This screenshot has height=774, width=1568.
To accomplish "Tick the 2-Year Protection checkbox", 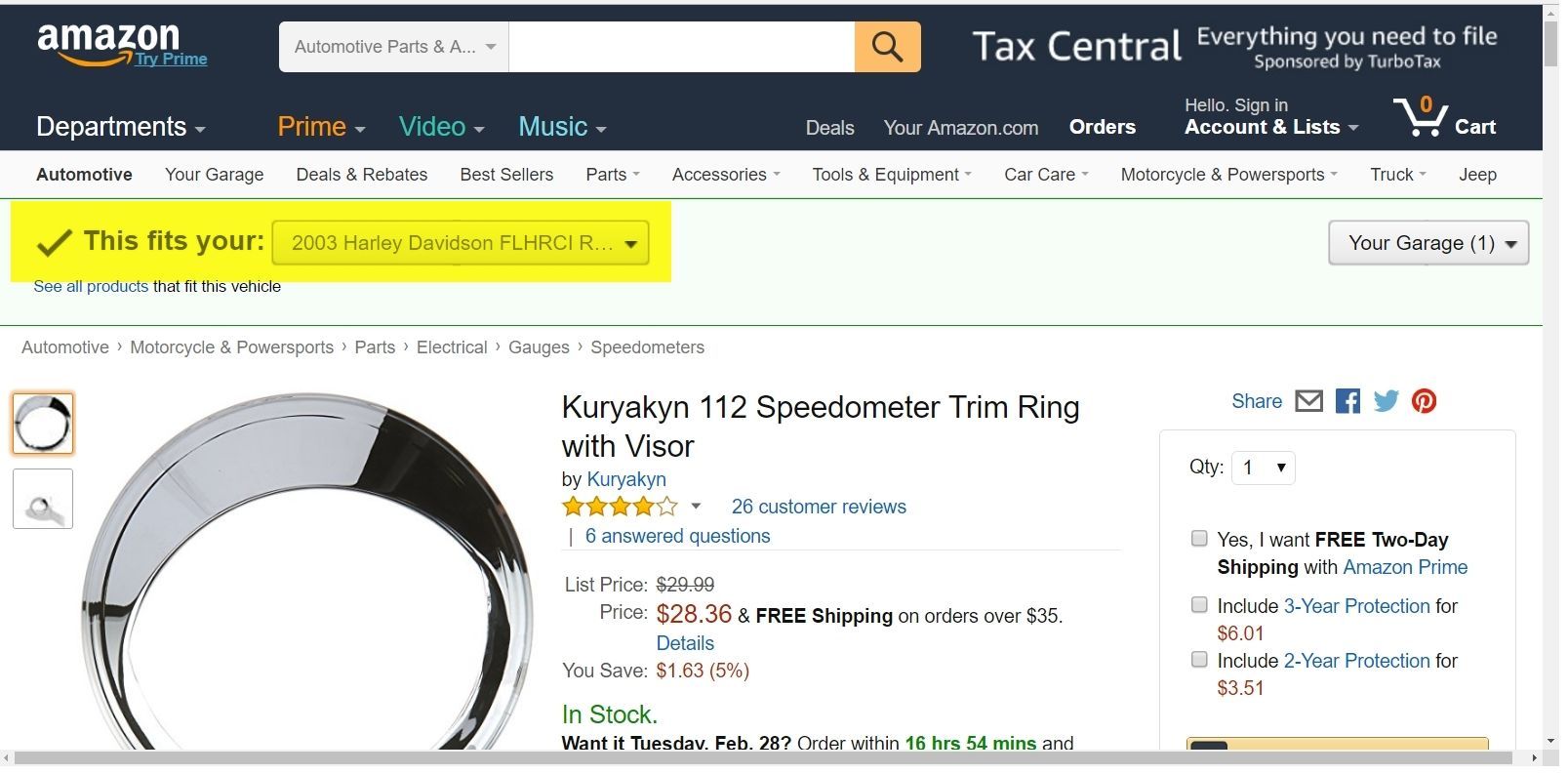I will [x=1199, y=660].
